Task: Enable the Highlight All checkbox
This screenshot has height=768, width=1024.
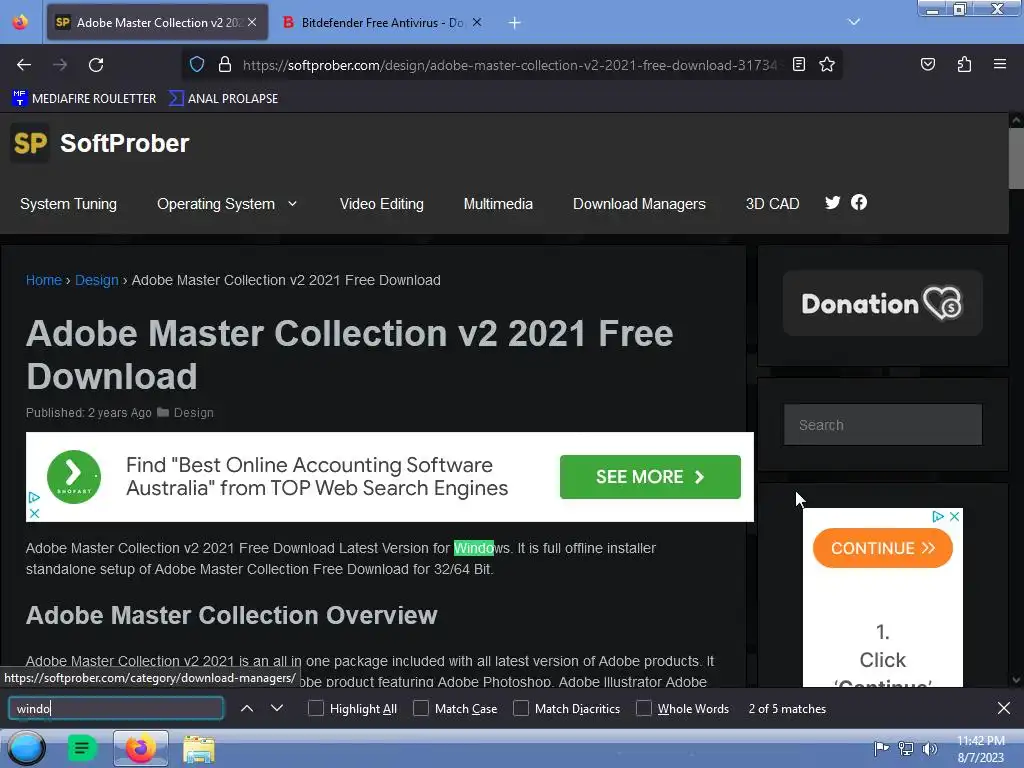Action: coord(315,708)
